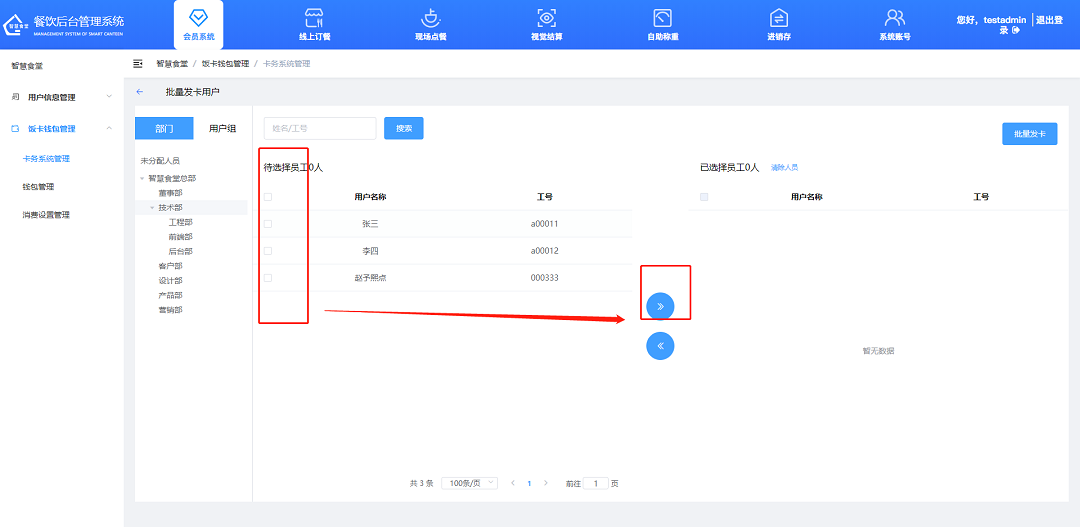1080x527 pixels.
Task: Move selected employees right with » button
Action: 660,305
